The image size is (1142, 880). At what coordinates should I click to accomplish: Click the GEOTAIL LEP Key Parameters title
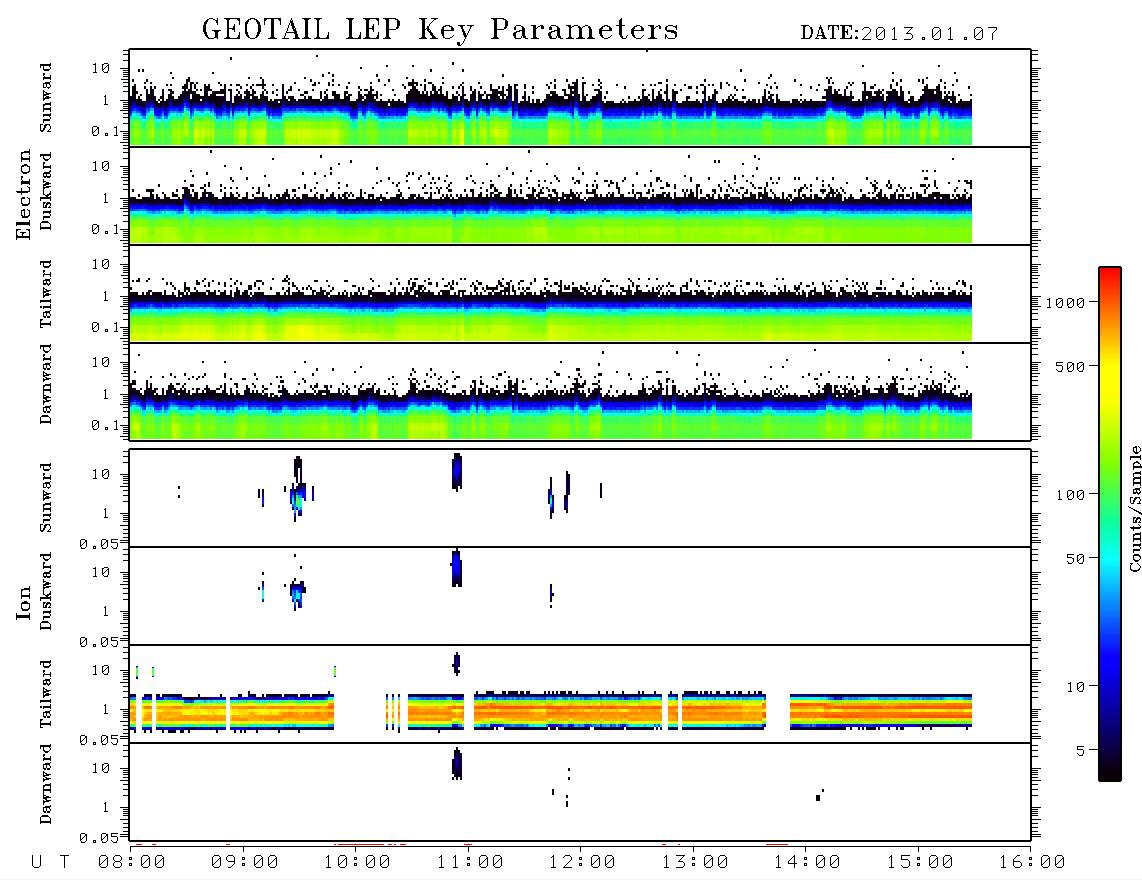[x=440, y=30]
